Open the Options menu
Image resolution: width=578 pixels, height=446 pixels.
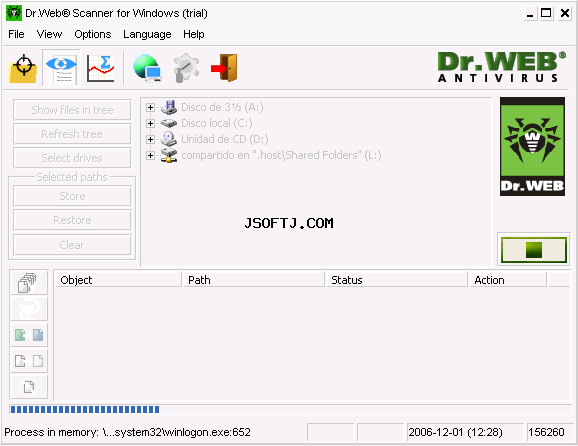93,34
